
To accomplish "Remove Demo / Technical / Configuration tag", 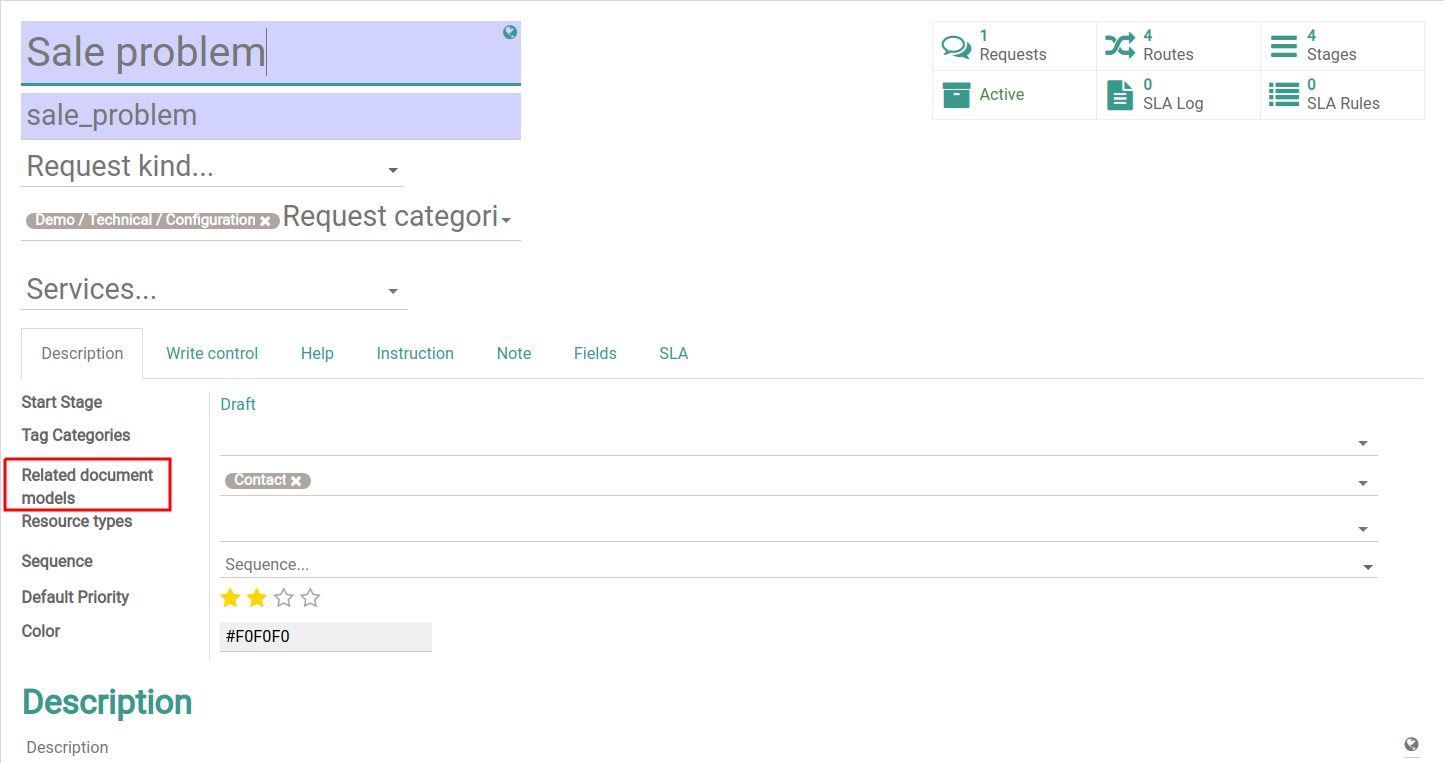I will click(x=265, y=221).
